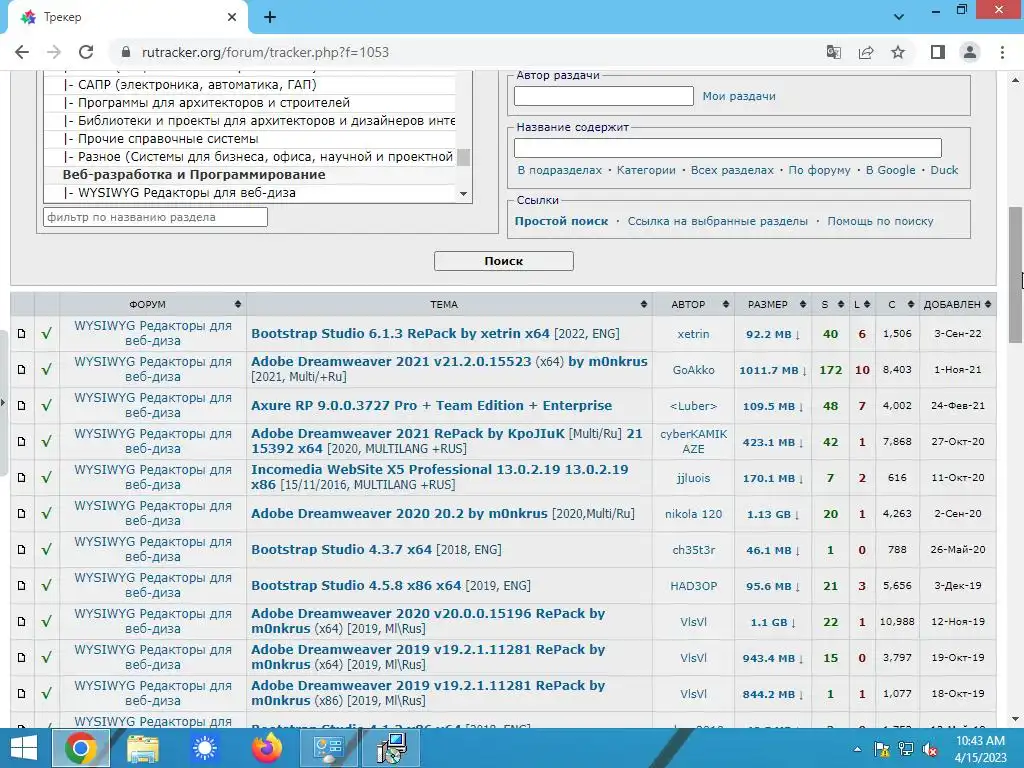Click the Всех разделах link
This screenshot has height=768, width=1024.
732,170
